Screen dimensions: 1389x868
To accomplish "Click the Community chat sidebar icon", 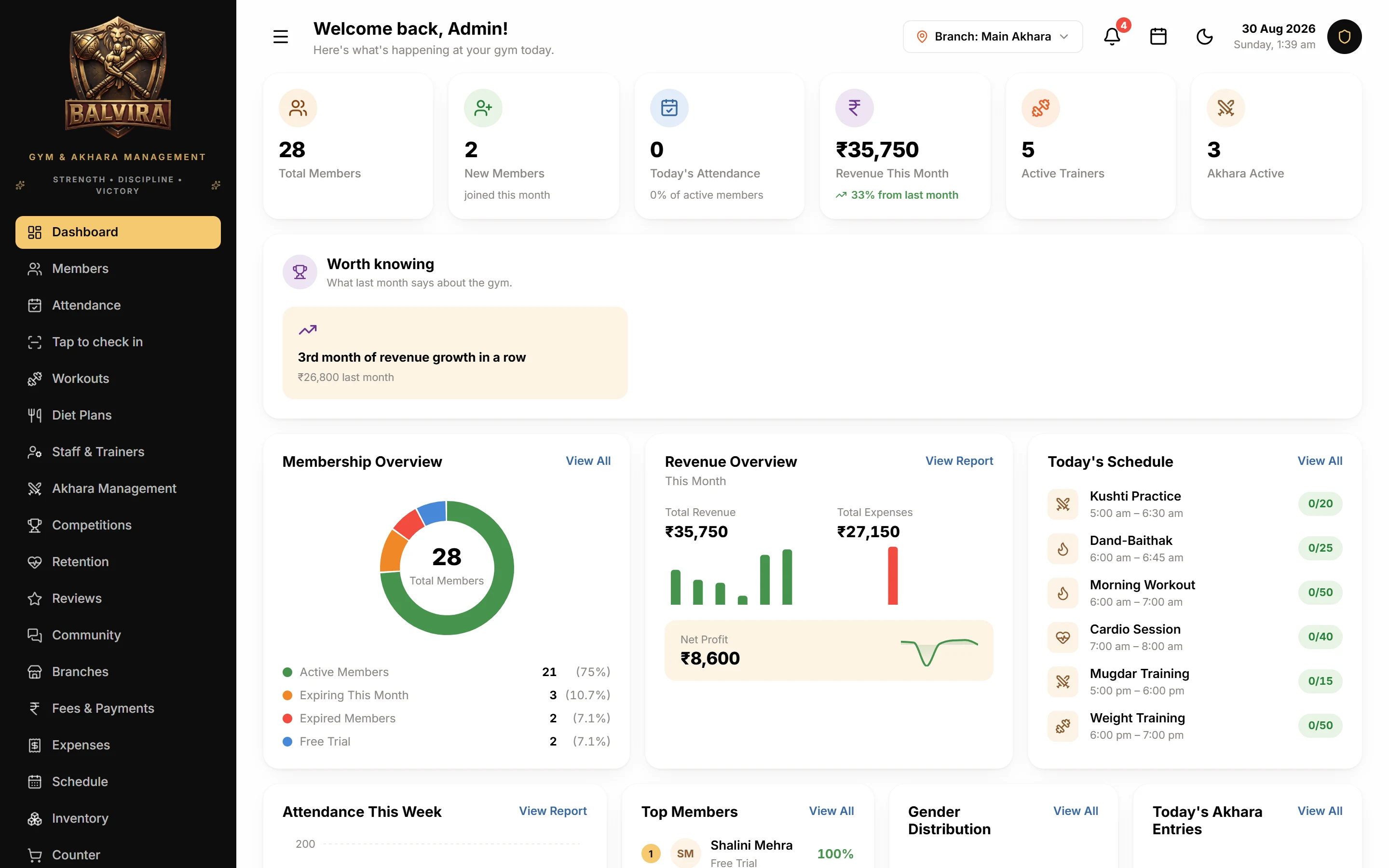I will coord(34,636).
